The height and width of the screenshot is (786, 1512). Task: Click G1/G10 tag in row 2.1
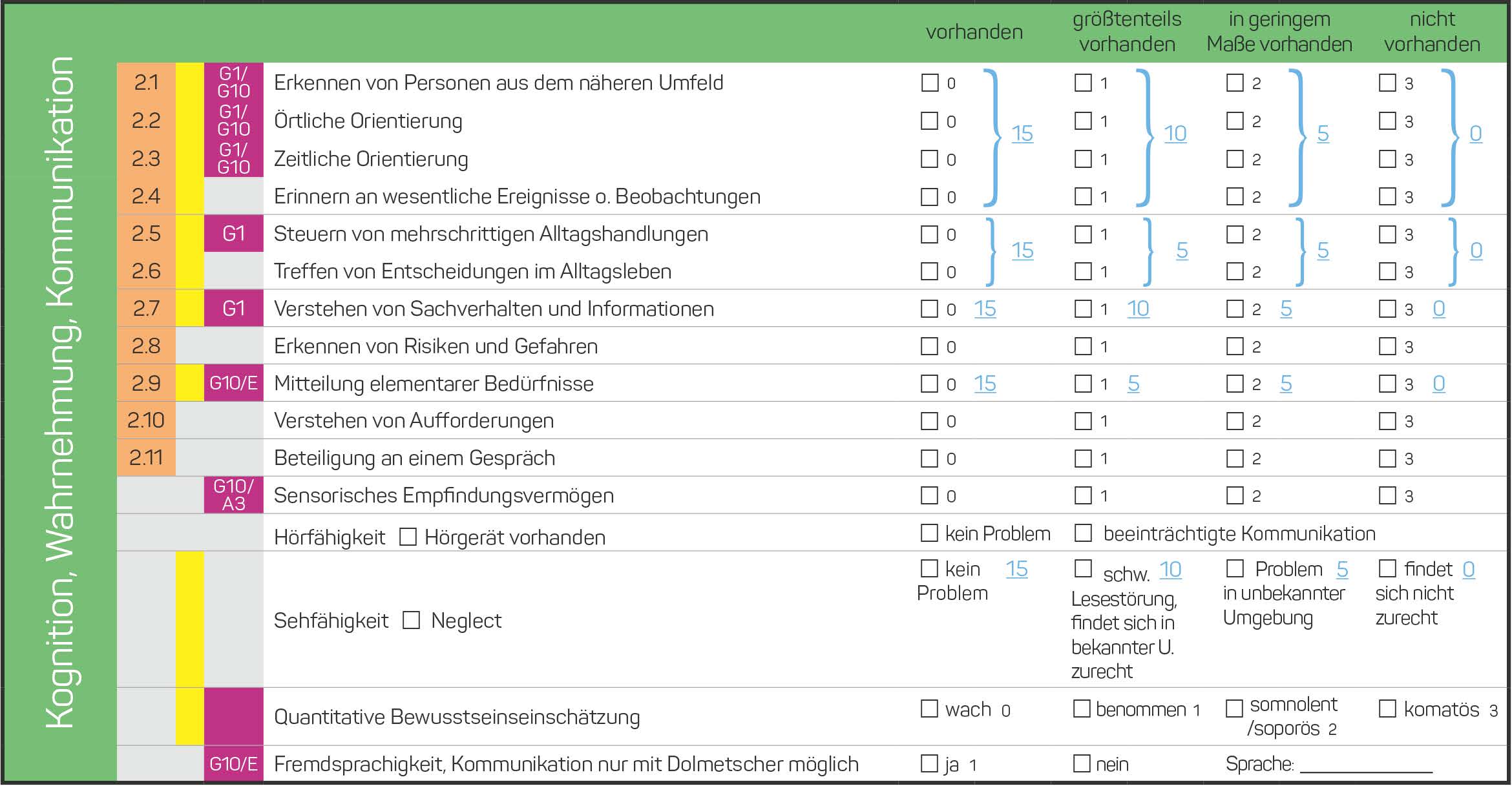coord(234,82)
